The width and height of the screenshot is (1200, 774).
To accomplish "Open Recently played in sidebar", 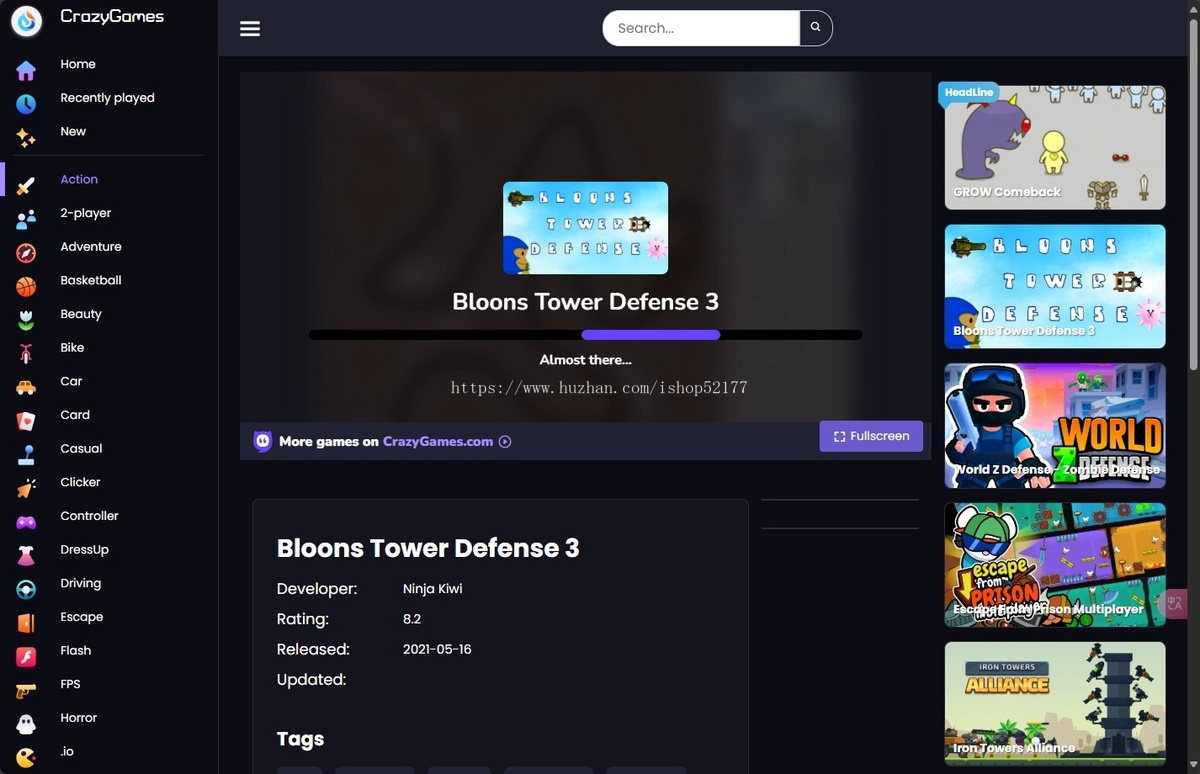I will pos(107,98).
